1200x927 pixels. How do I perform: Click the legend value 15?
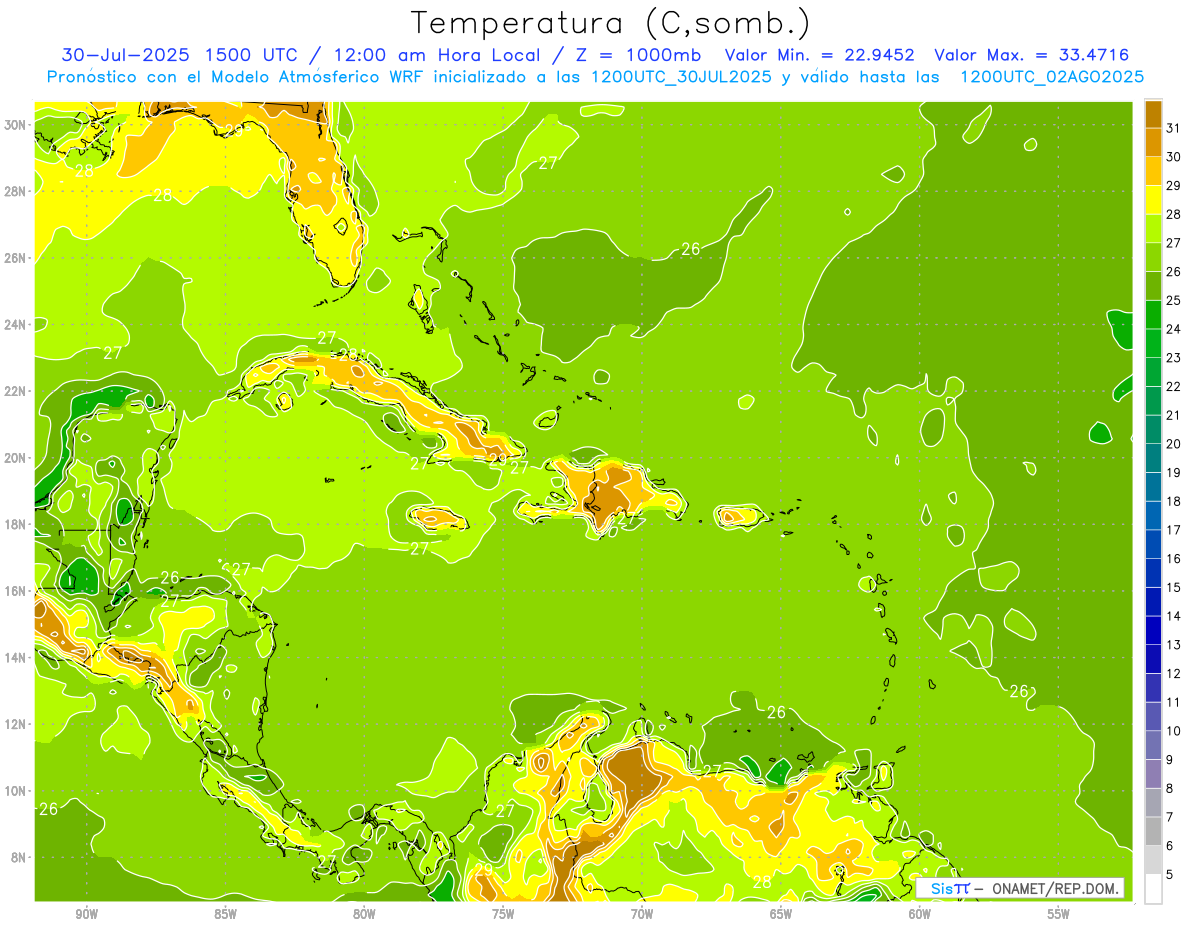coord(1173,588)
